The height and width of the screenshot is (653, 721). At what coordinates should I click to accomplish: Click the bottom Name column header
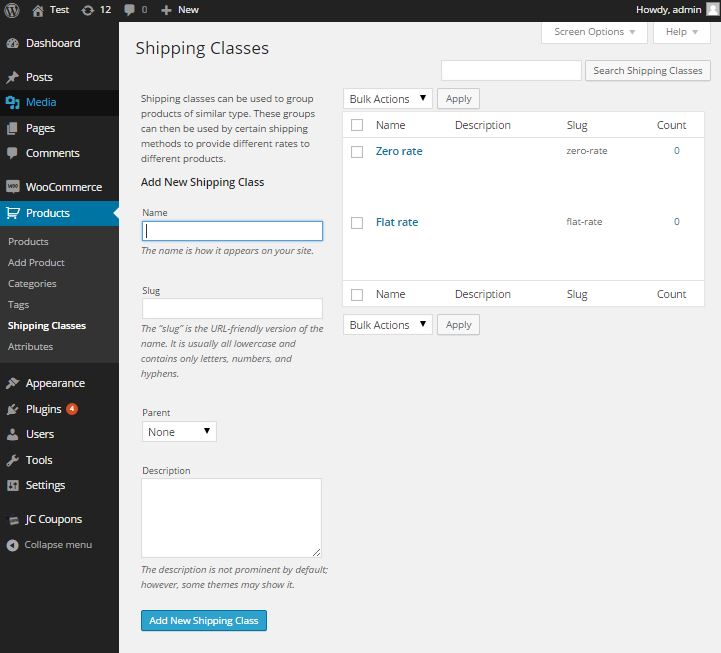click(390, 294)
